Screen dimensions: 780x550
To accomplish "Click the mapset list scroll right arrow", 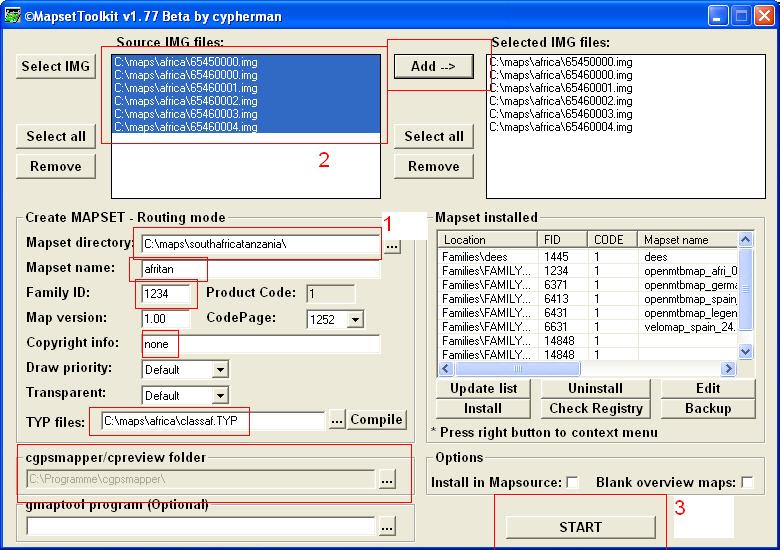I will (728, 368).
